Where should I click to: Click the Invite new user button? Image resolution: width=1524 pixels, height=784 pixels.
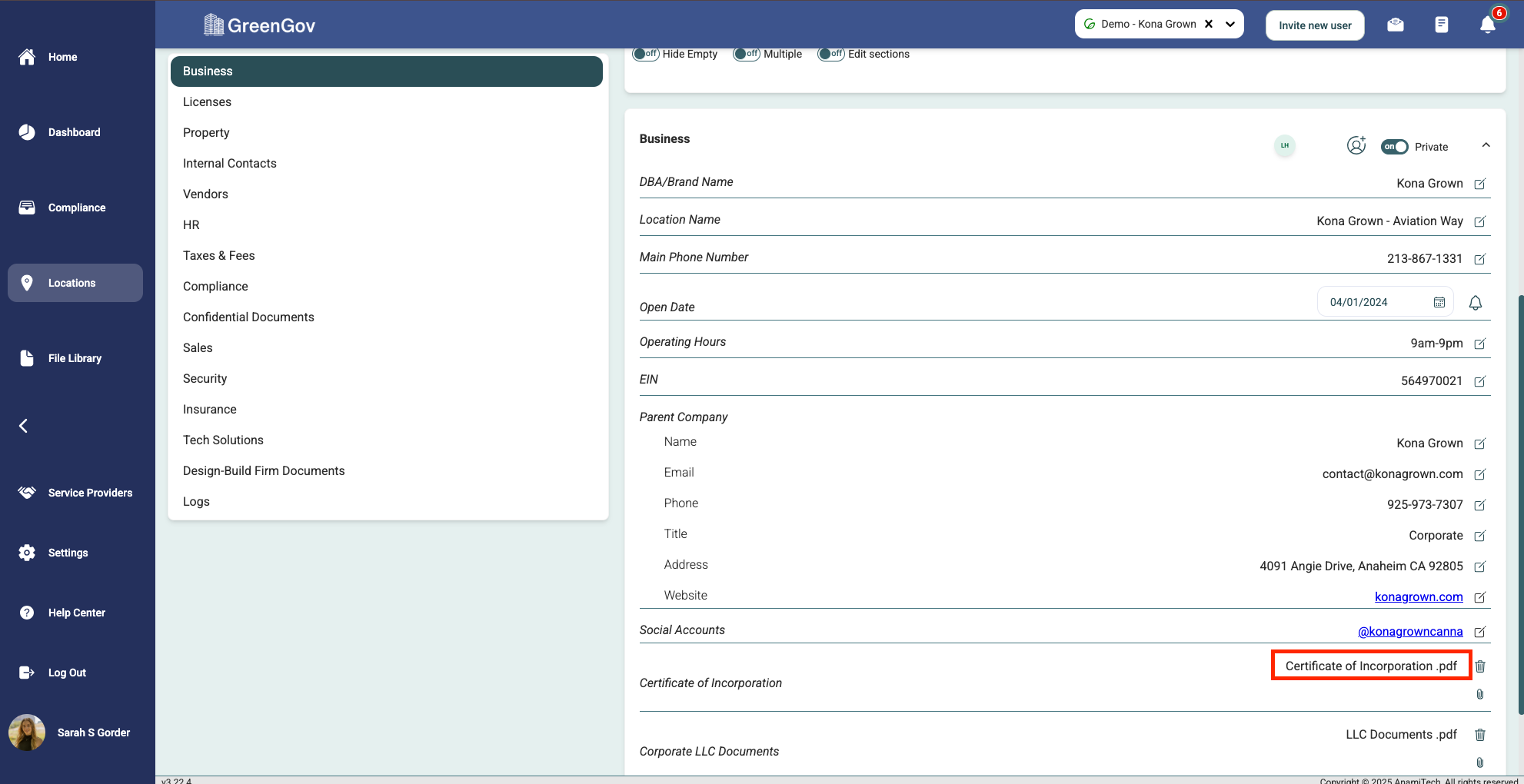[1315, 25]
